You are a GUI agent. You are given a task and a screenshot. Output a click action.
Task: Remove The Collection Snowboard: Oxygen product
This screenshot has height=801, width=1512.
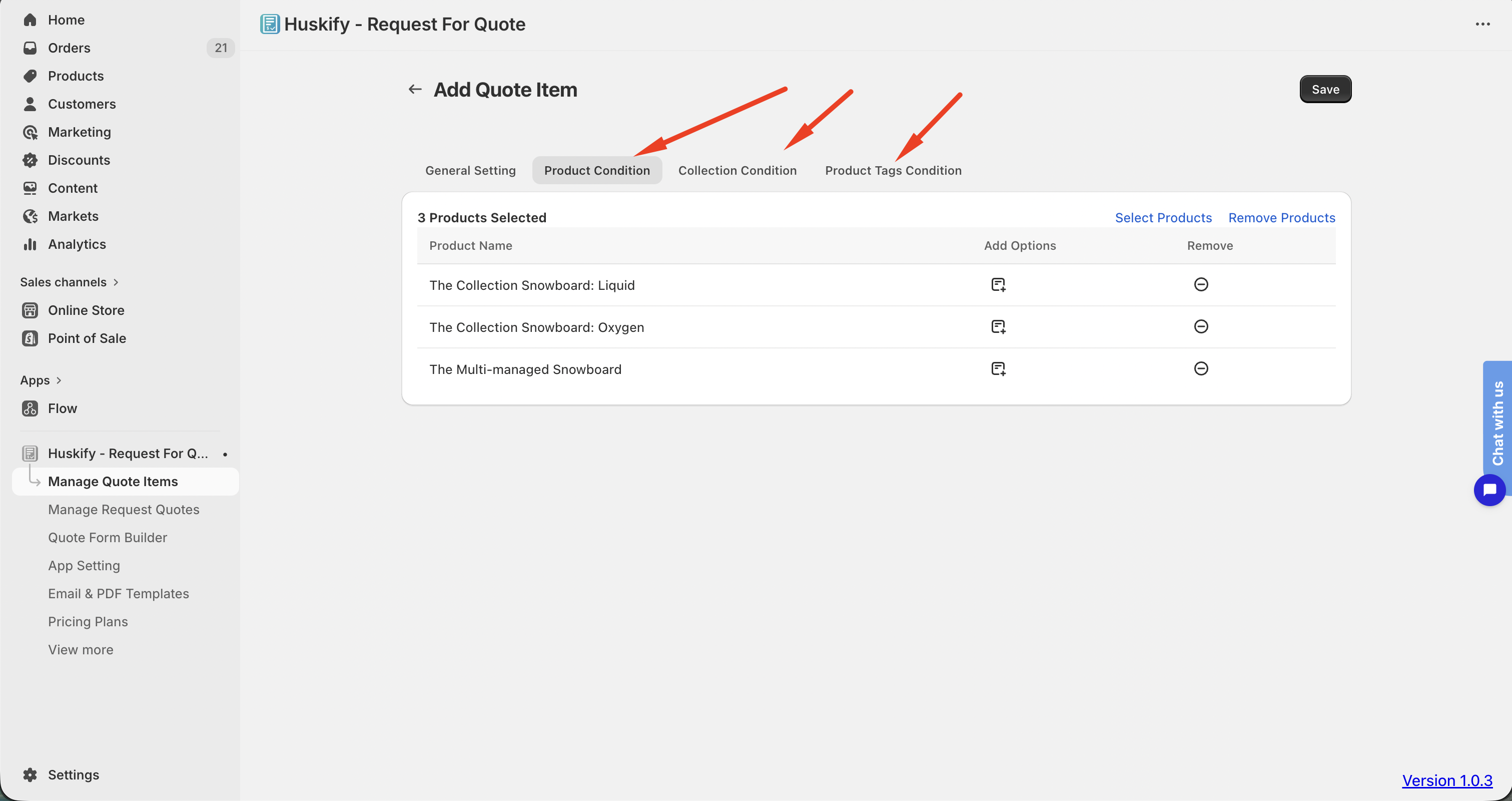pos(1201,326)
